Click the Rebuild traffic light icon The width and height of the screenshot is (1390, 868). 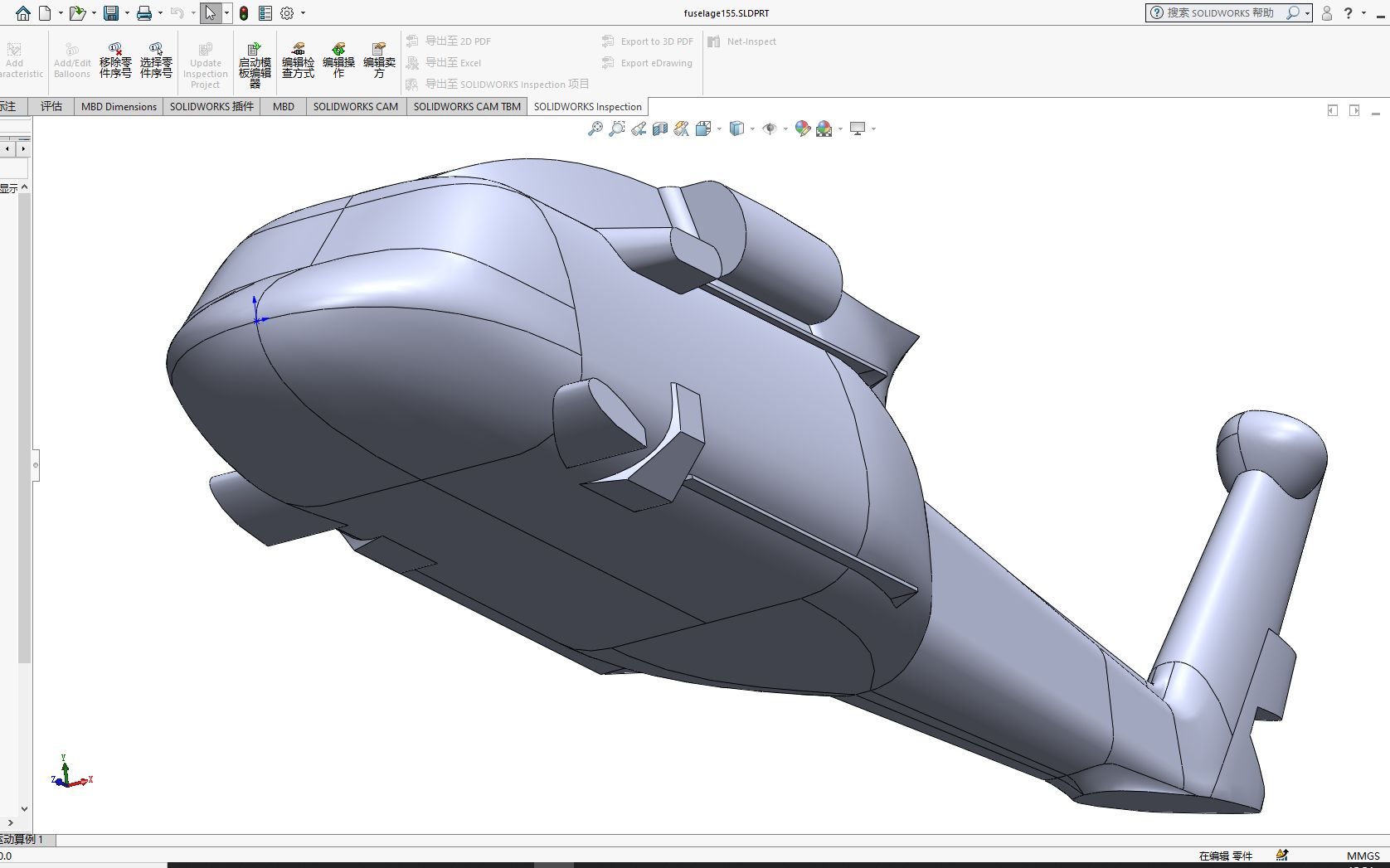click(244, 13)
